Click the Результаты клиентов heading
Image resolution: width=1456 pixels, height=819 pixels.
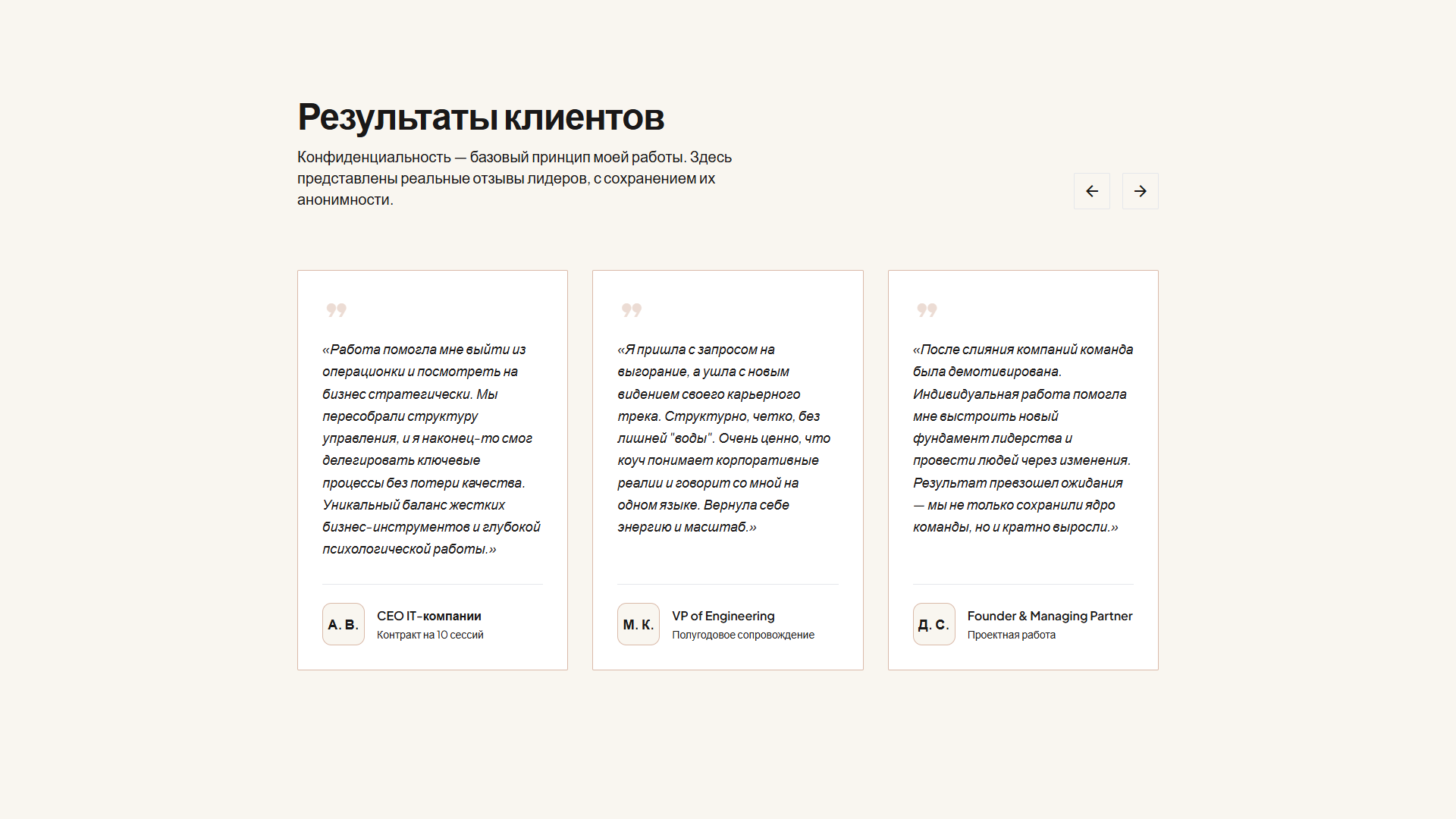click(x=481, y=118)
